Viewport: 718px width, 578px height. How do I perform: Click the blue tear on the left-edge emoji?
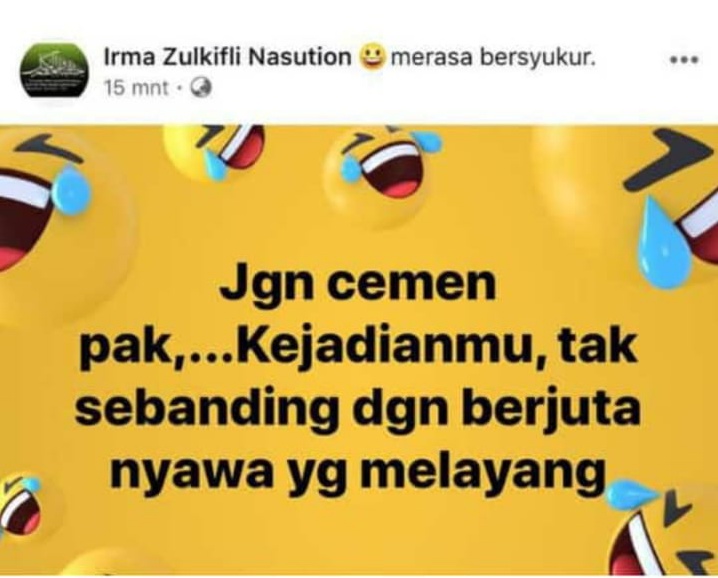[71, 189]
